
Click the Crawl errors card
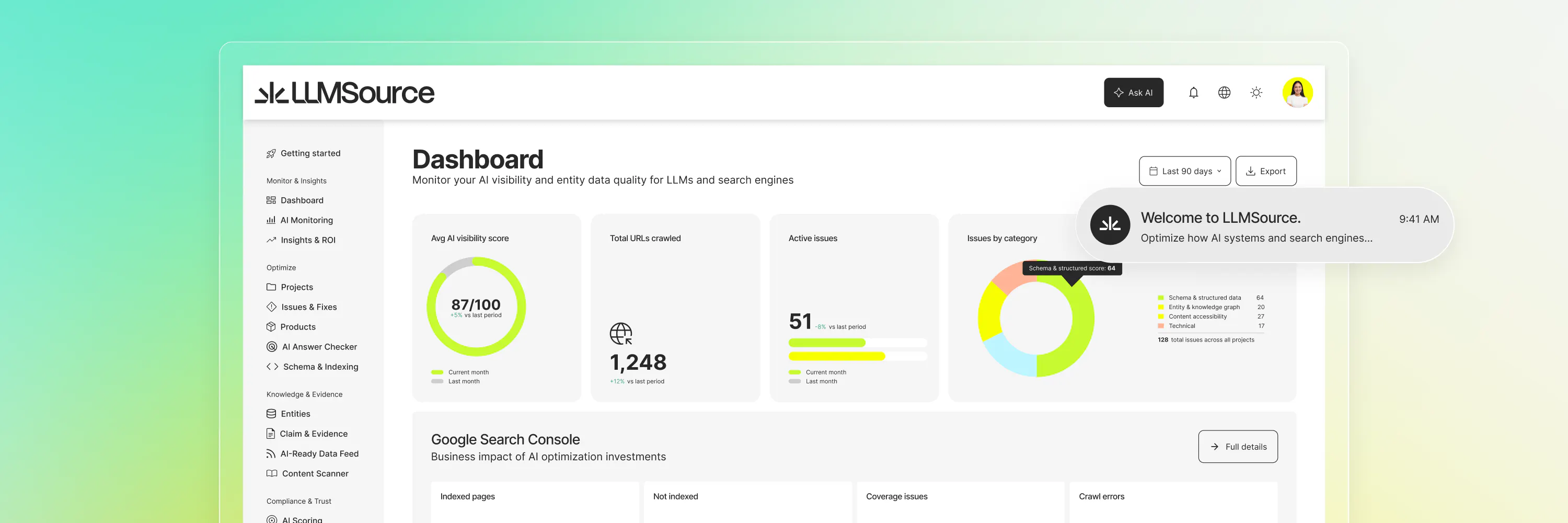coord(1173,503)
